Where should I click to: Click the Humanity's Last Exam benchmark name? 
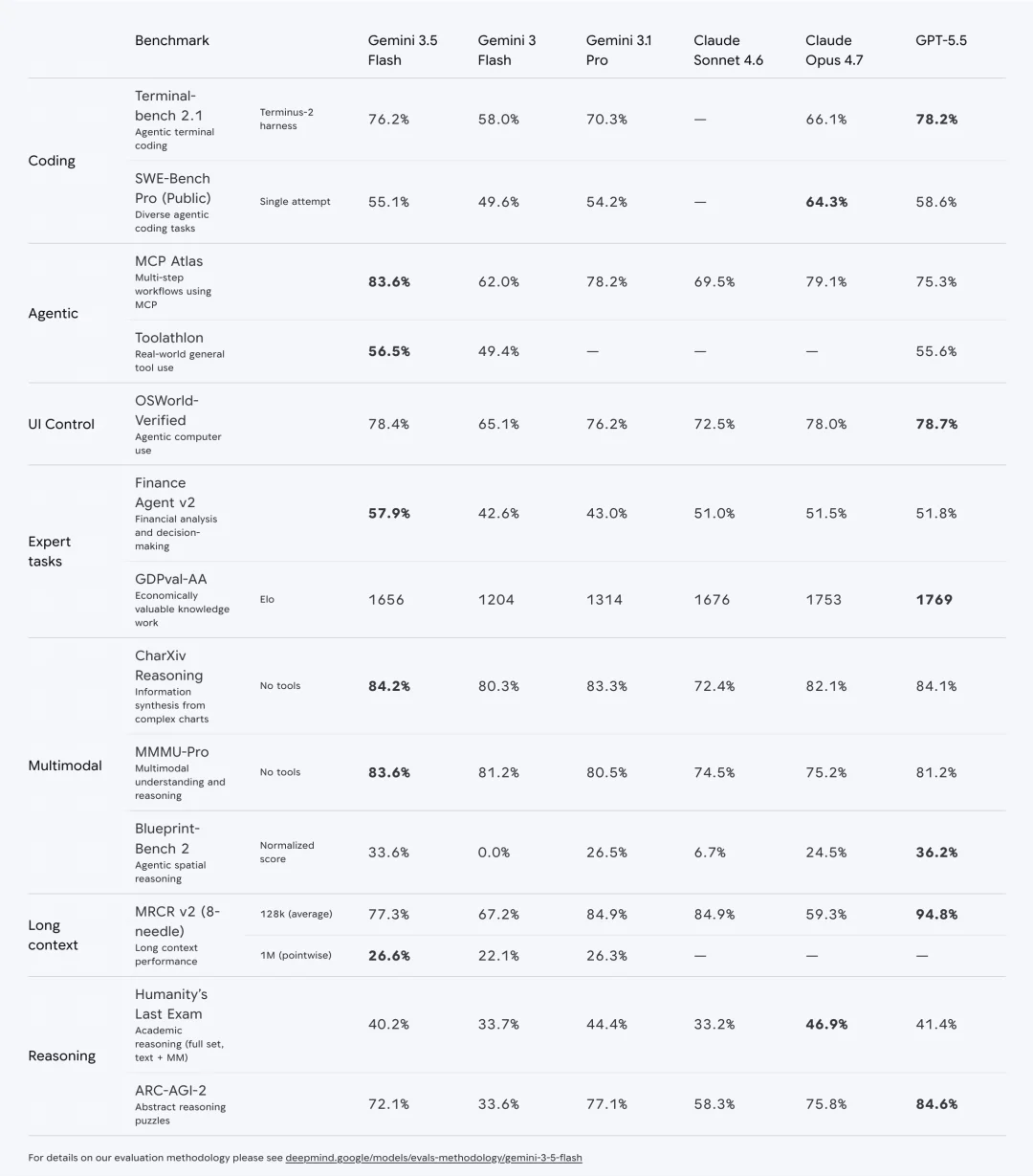coord(171,1004)
